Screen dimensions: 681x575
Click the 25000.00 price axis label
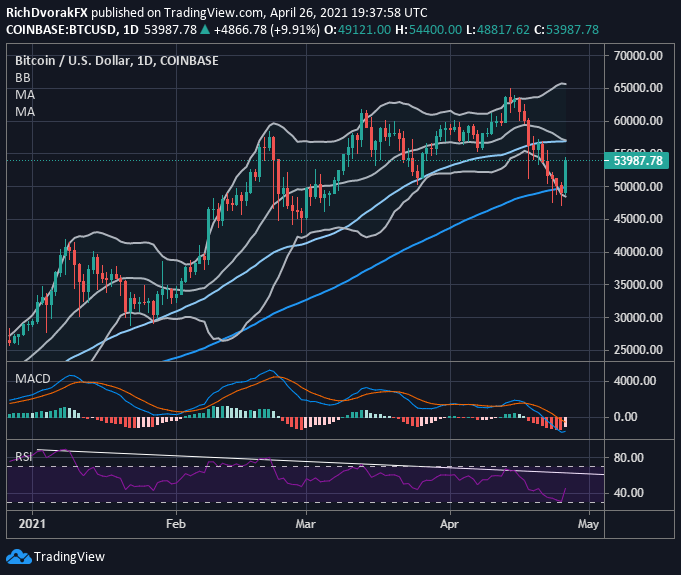pyautogui.click(x=638, y=350)
